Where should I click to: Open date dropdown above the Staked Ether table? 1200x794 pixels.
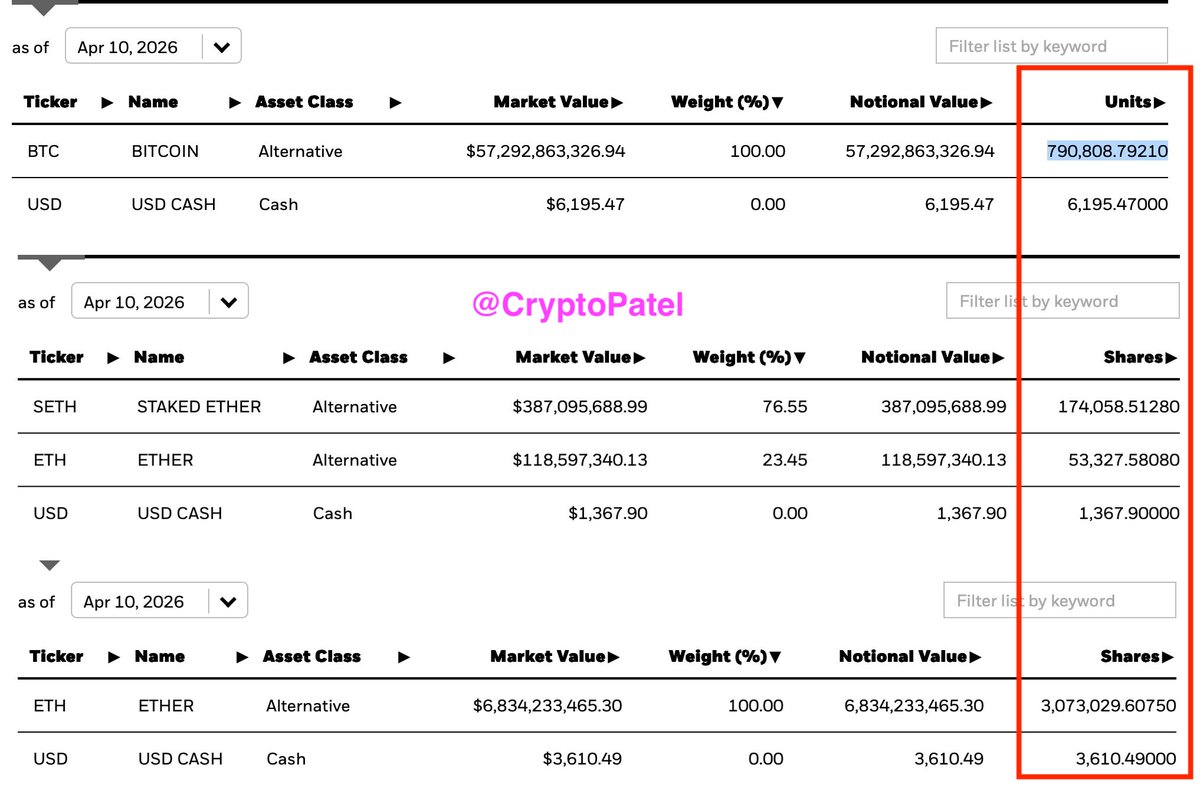229,302
